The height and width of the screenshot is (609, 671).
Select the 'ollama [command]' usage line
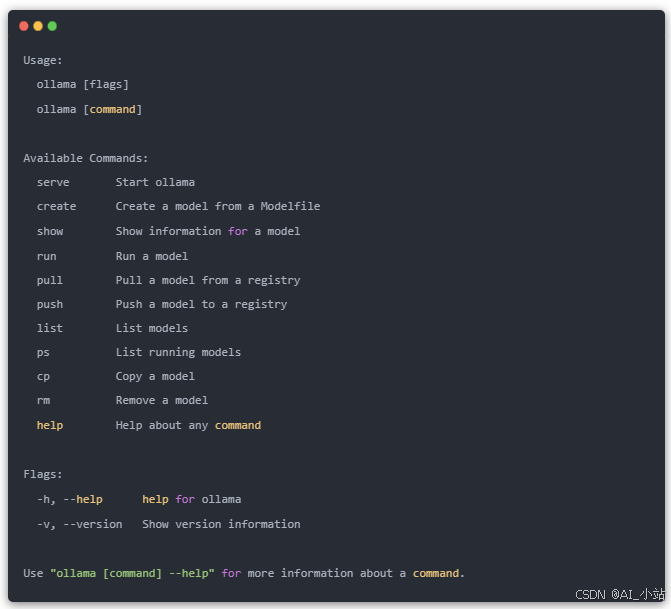point(89,110)
